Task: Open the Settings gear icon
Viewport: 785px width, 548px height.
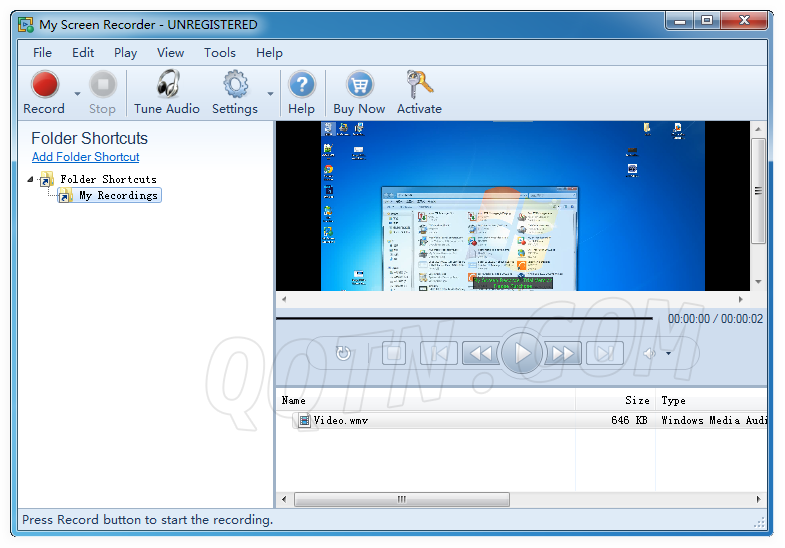Action: [x=235, y=86]
